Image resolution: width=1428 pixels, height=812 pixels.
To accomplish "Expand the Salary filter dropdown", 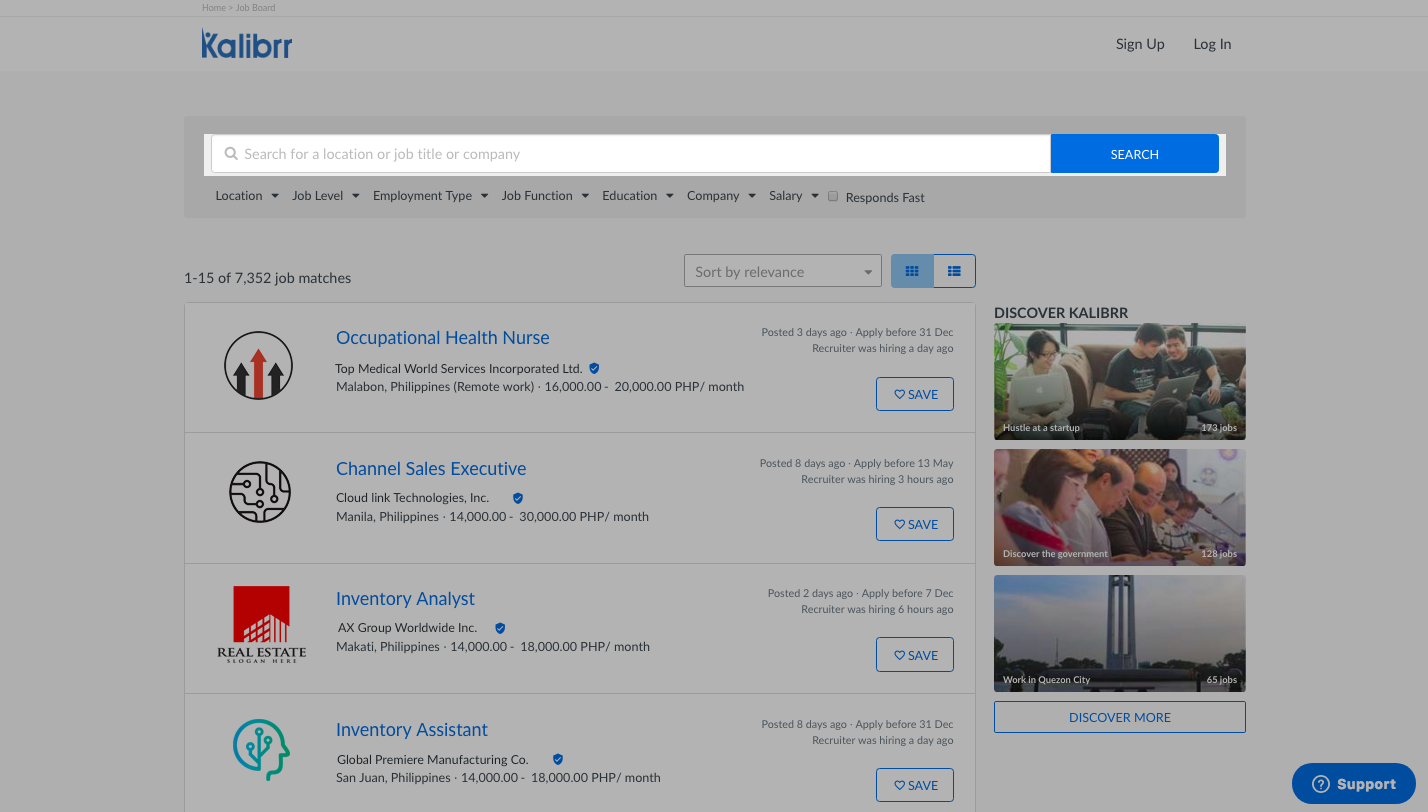I will tap(793, 196).
